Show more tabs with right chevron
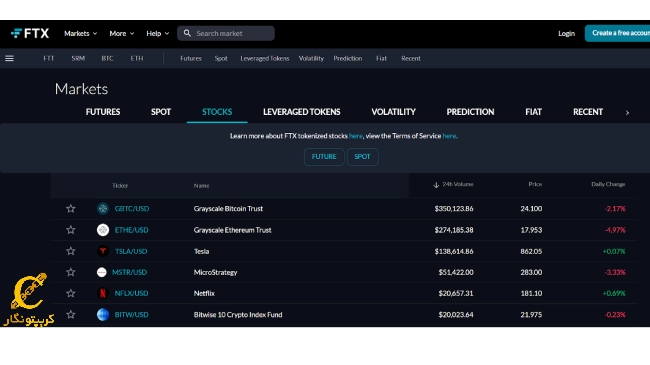Screen dimensions: 650x365 [627, 112]
